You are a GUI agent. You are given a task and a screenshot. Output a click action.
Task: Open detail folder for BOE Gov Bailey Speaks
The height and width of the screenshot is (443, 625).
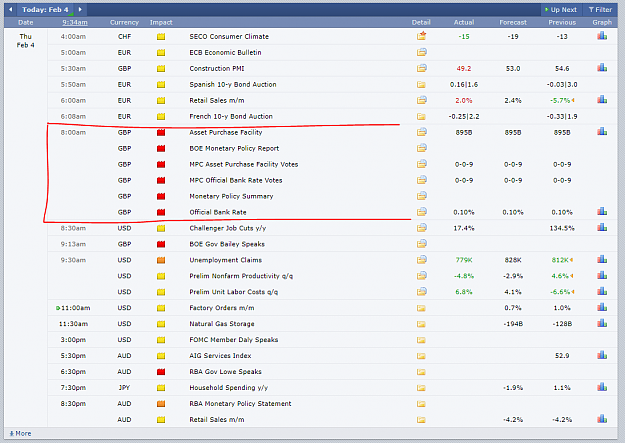click(x=421, y=244)
